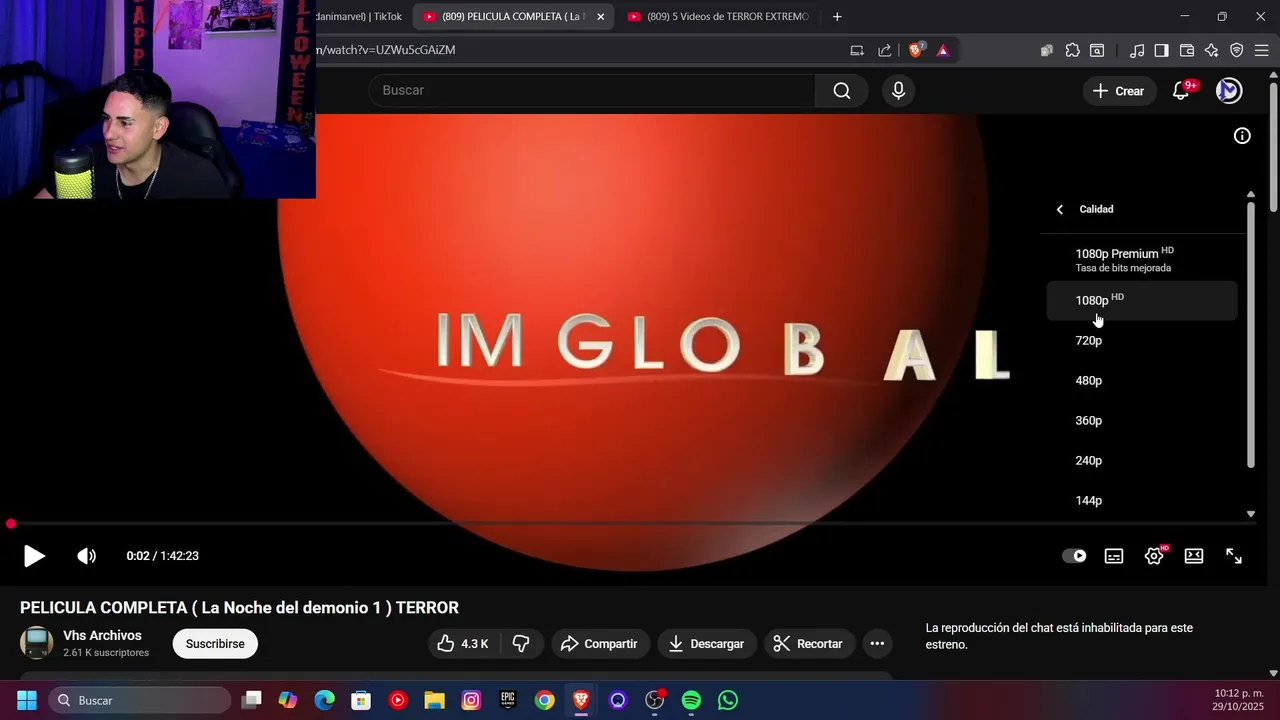Open Brave Leo AI sparkle icon
This screenshot has width=1280, height=720.
[x=1211, y=50]
